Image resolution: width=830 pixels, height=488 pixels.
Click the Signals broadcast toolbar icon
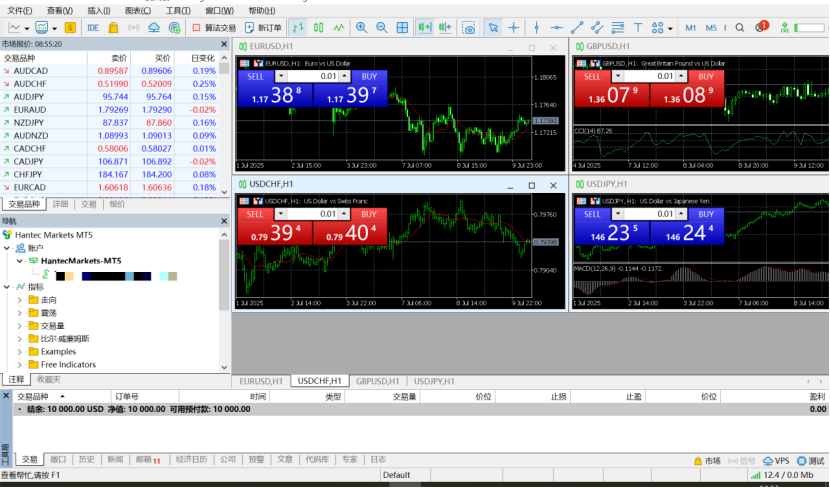point(133,28)
